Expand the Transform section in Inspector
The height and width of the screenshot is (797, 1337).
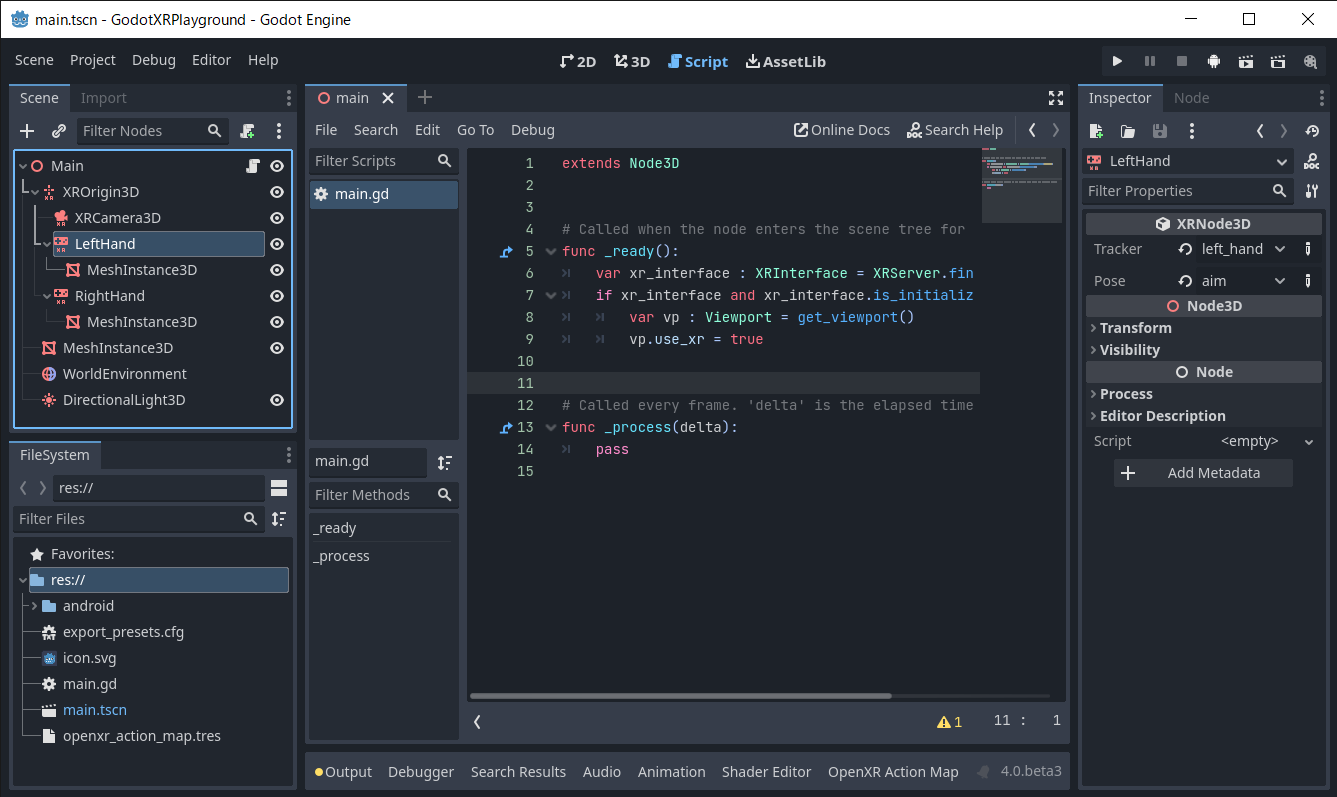(x=1135, y=328)
